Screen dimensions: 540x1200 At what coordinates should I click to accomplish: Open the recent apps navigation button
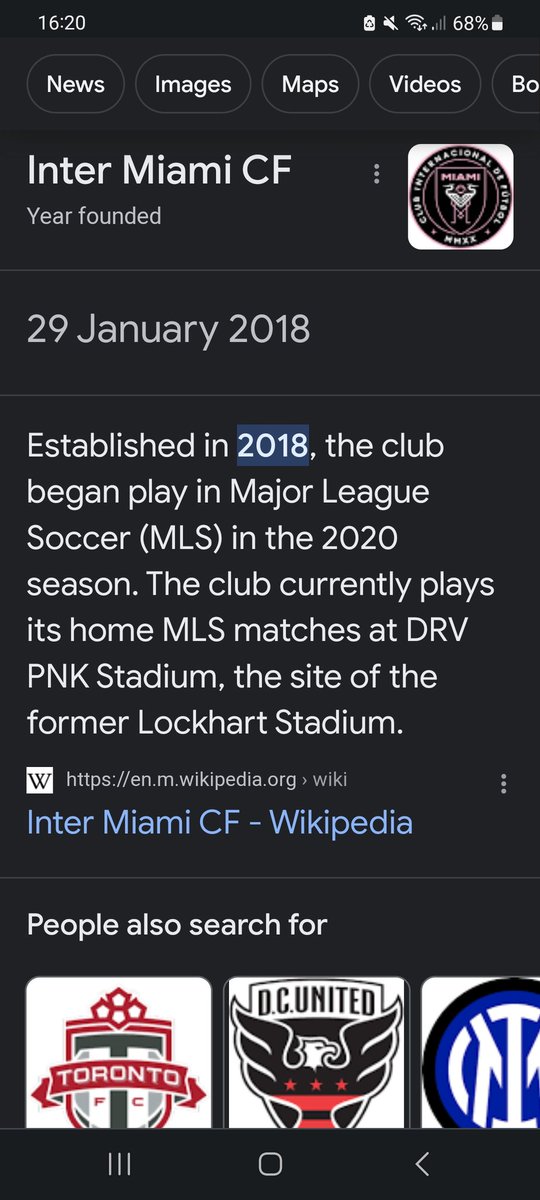click(x=119, y=1163)
